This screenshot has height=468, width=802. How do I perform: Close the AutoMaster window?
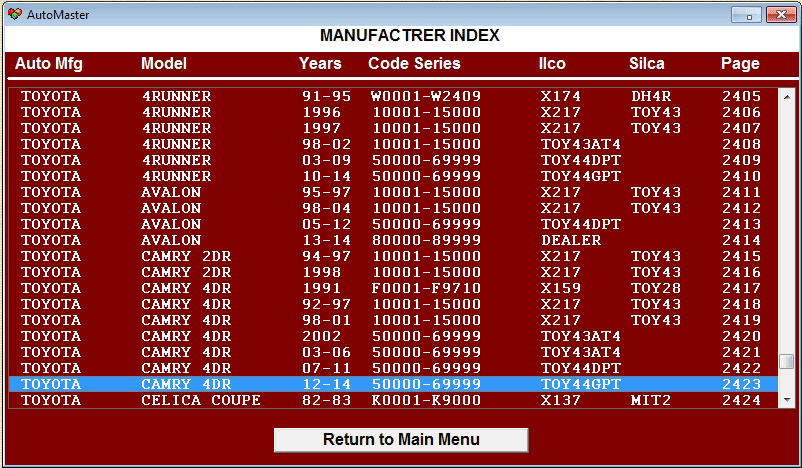(x=781, y=14)
